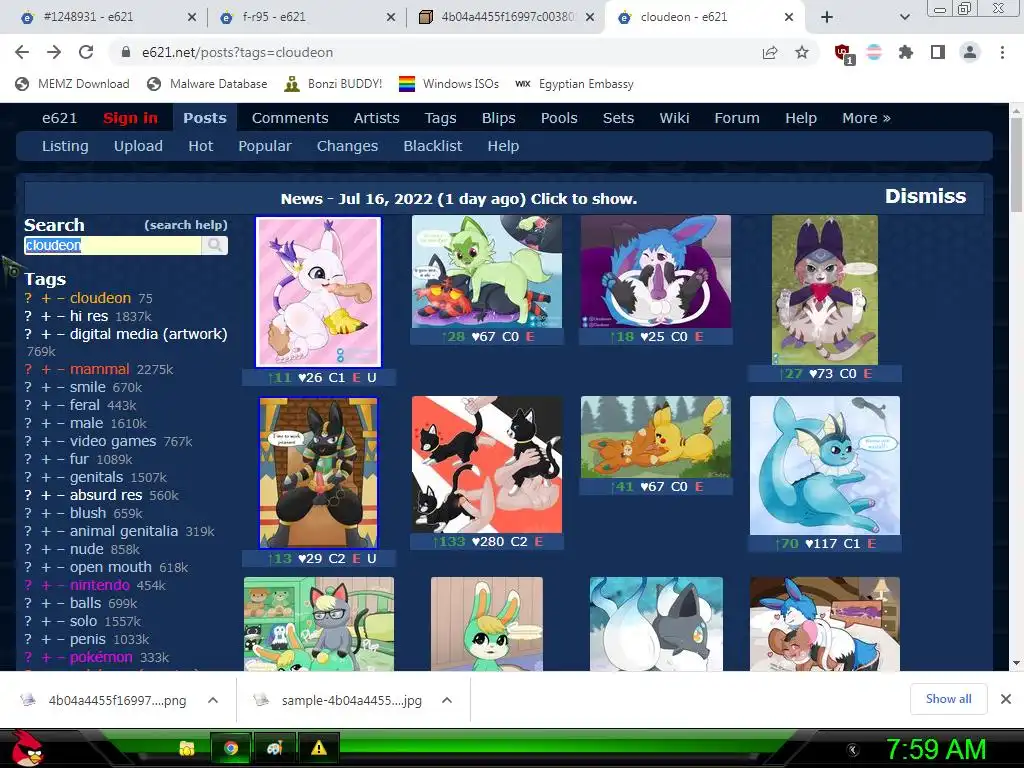Image resolution: width=1024 pixels, height=768 pixels.
Task: Click the red 'Sign in' link
Action: pos(130,118)
